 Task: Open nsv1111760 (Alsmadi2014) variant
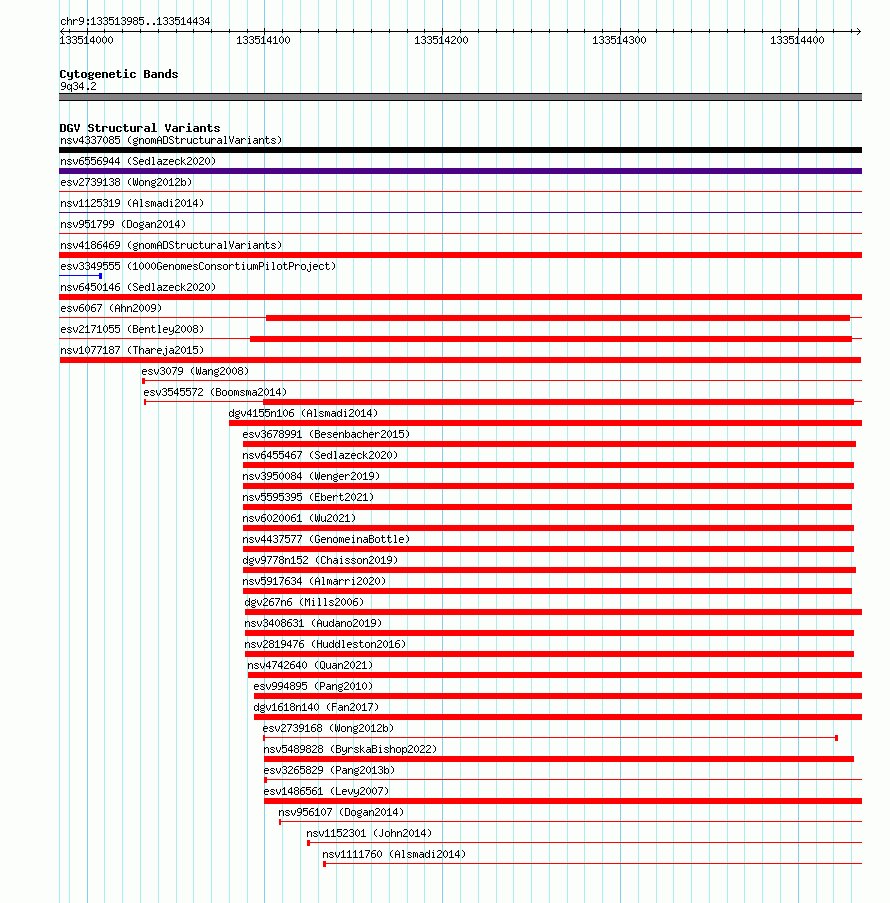point(394,855)
